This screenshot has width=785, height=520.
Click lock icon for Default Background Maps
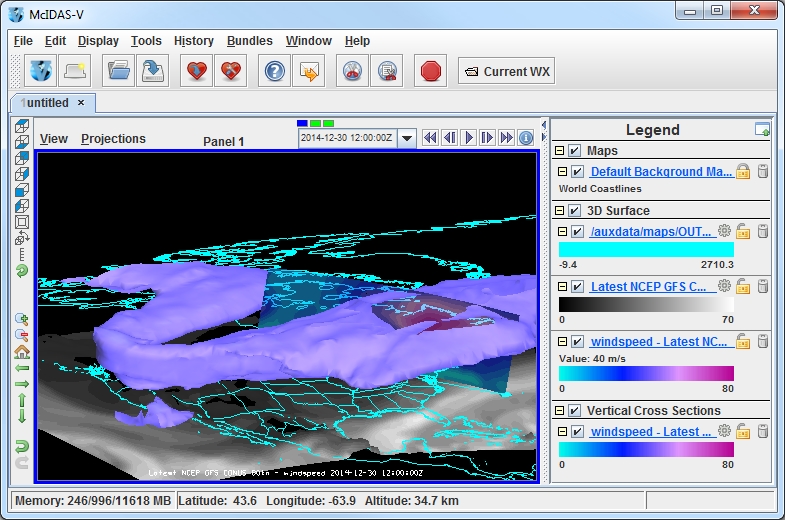(x=743, y=171)
